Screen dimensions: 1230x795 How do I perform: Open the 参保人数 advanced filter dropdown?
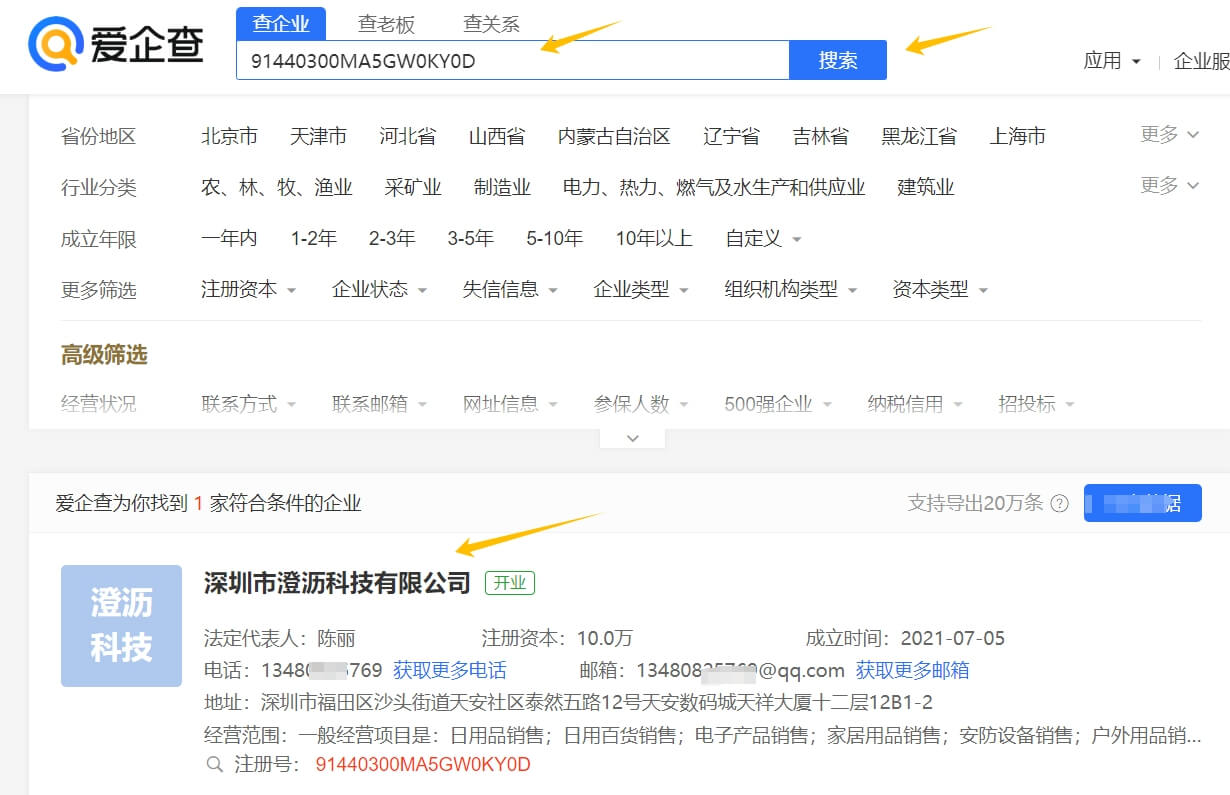point(641,404)
